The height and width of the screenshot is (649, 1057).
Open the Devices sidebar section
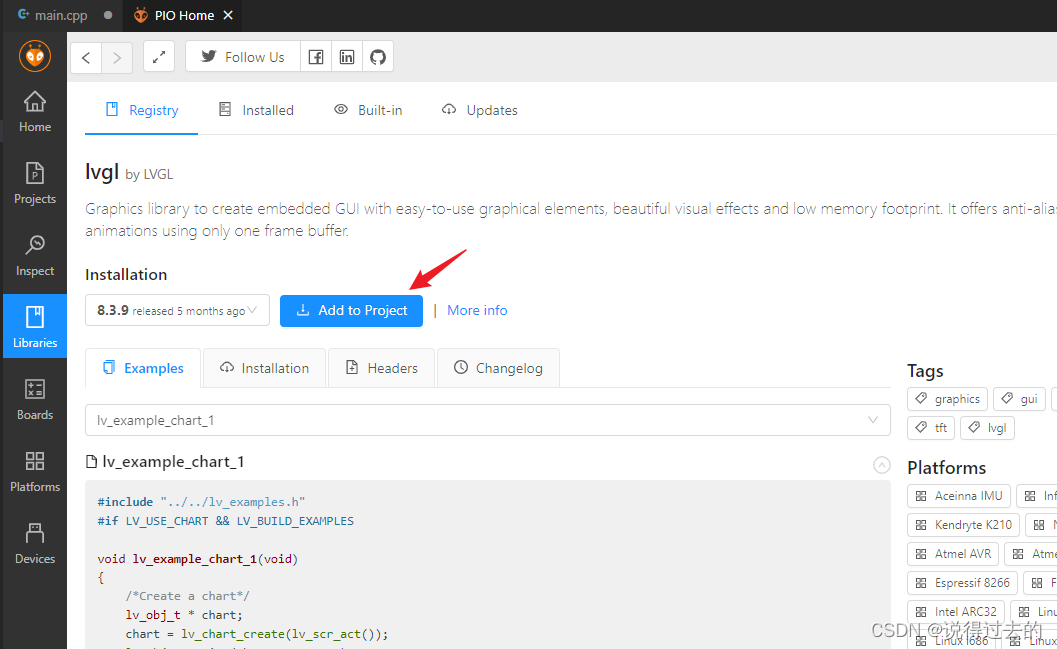pos(34,544)
